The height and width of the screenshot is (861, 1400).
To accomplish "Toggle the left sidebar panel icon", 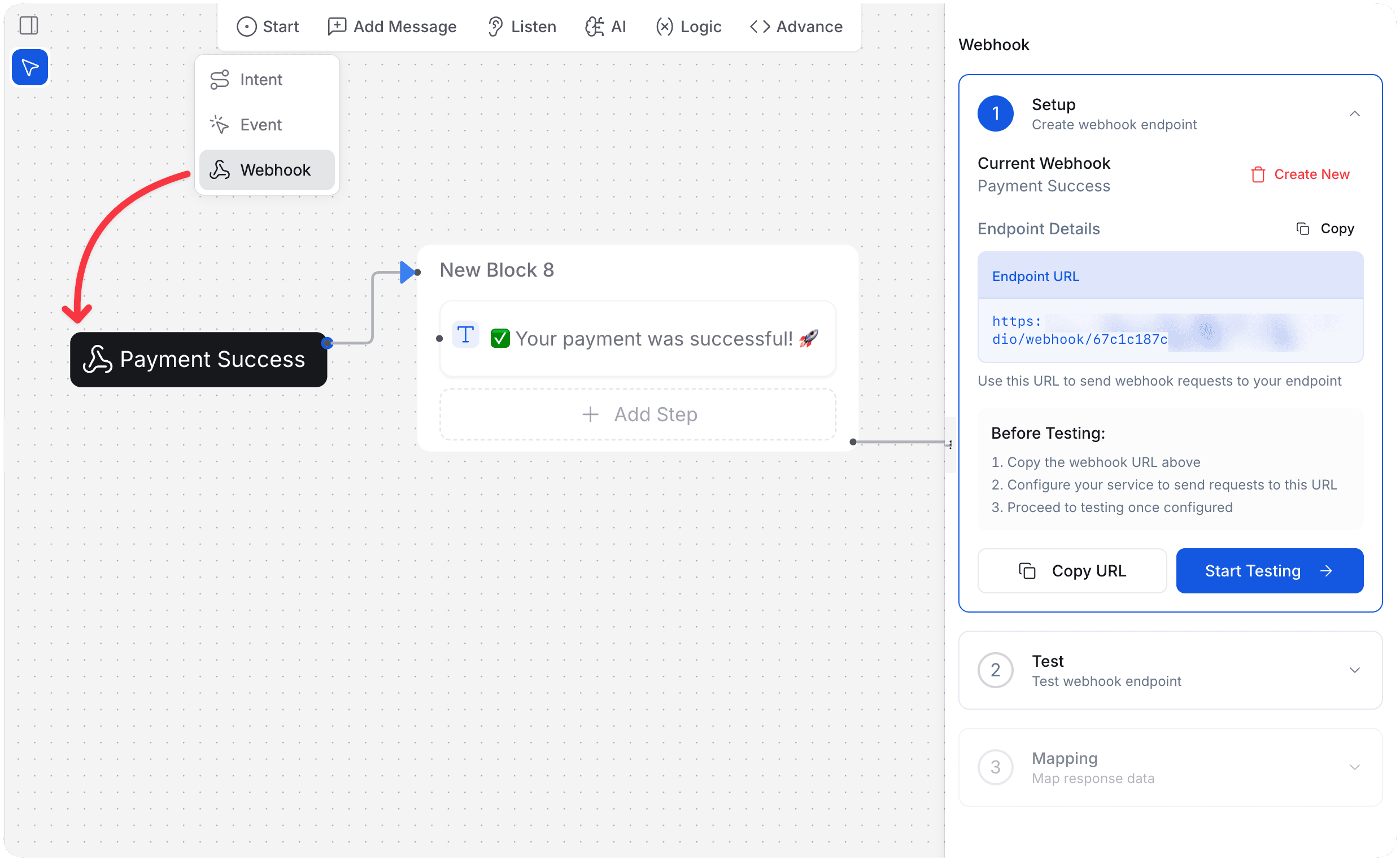I will (x=29, y=25).
